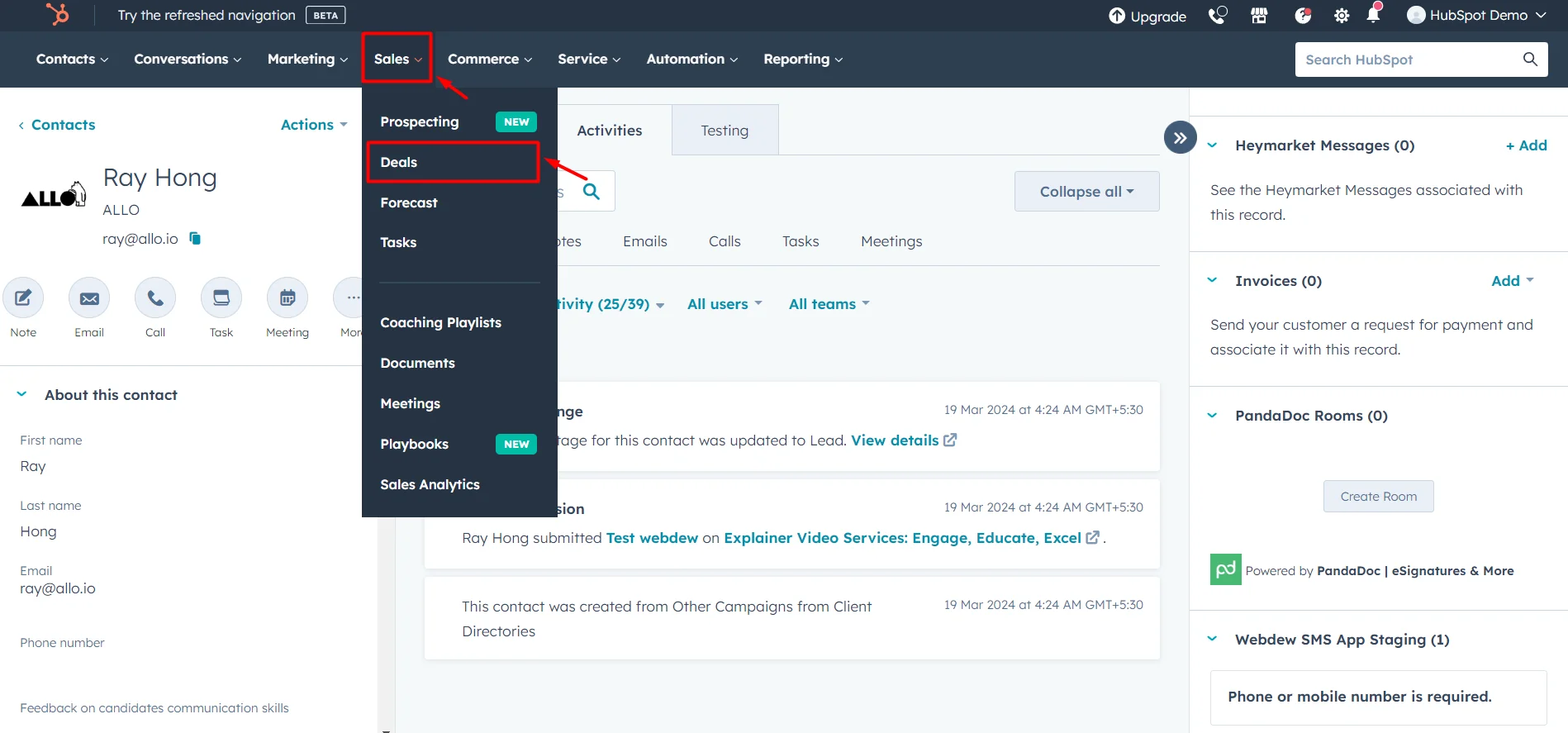1568x733 pixels.
Task: Open the Service navigation menu
Action: coord(589,59)
